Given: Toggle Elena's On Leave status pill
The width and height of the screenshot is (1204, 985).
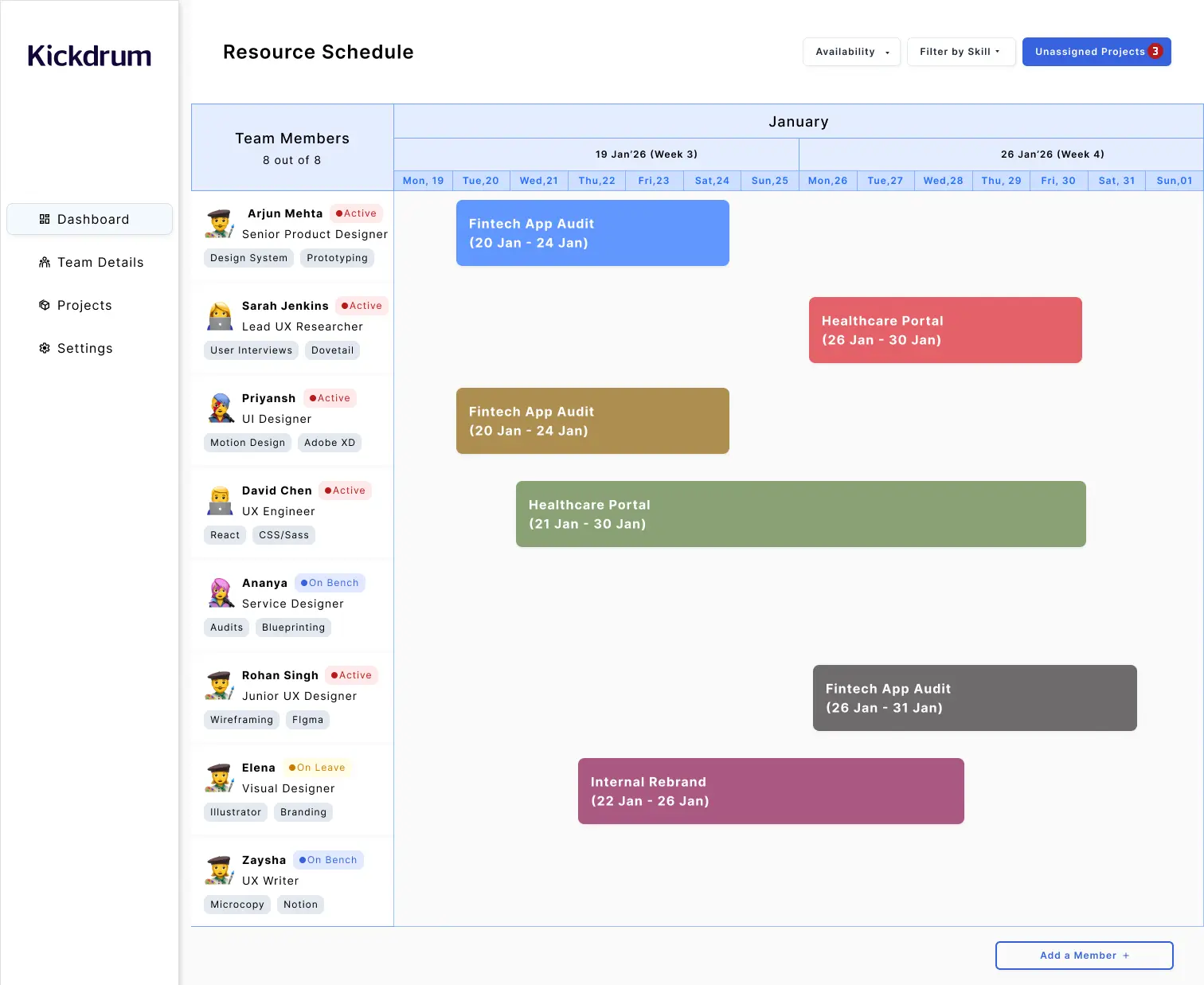Looking at the screenshot, I should 317,767.
